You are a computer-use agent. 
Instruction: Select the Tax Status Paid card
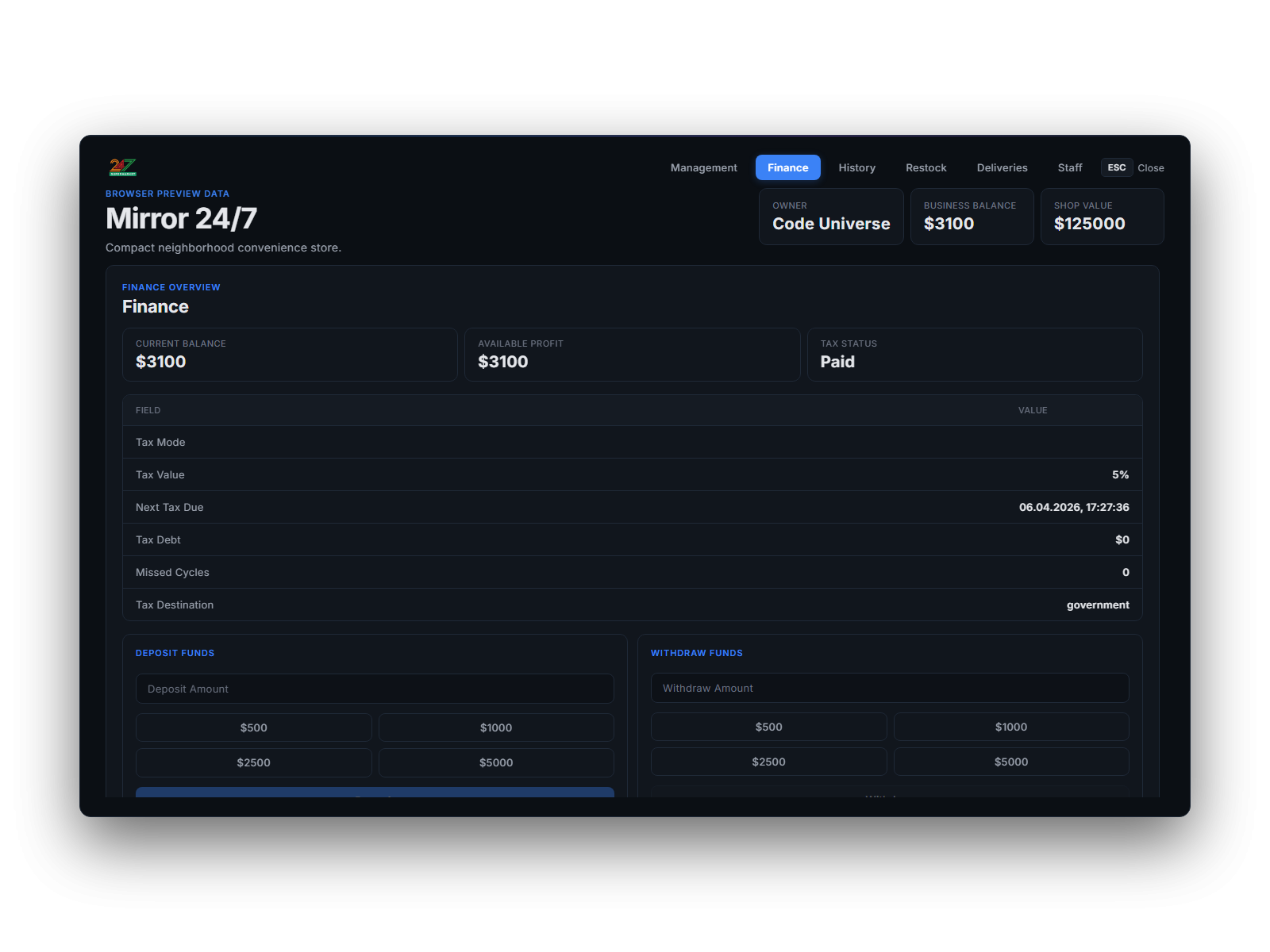(975, 355)
